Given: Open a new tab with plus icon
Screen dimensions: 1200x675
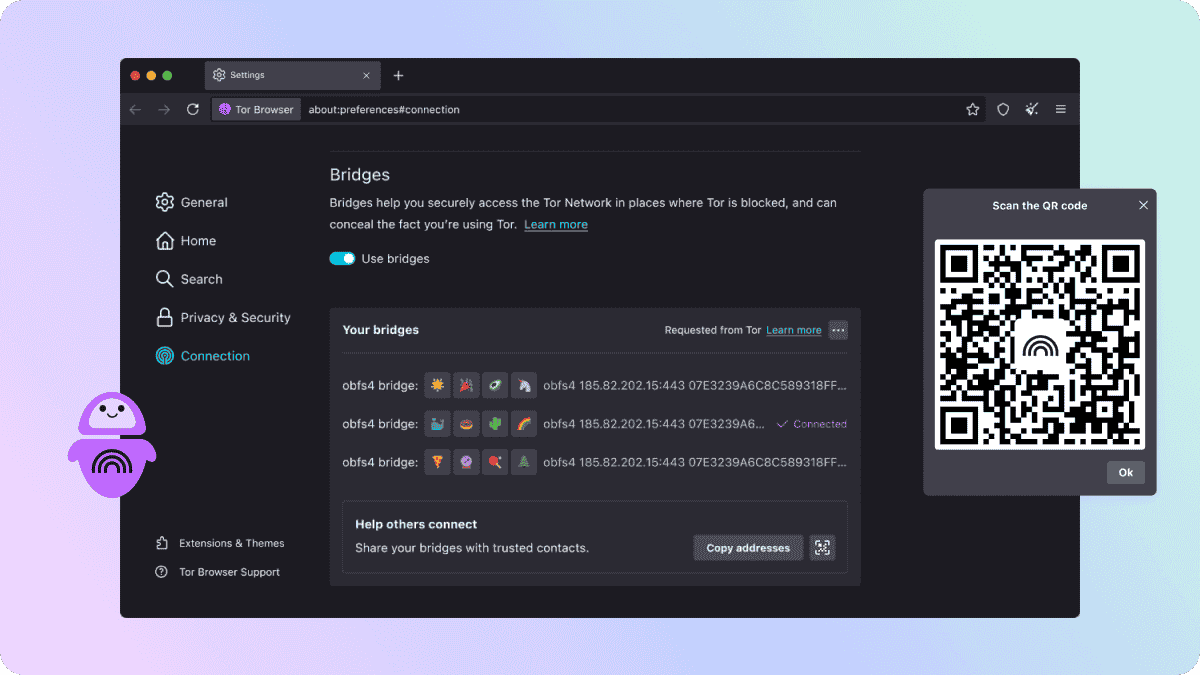Looking at the screenshot, I should click(398, 75).
